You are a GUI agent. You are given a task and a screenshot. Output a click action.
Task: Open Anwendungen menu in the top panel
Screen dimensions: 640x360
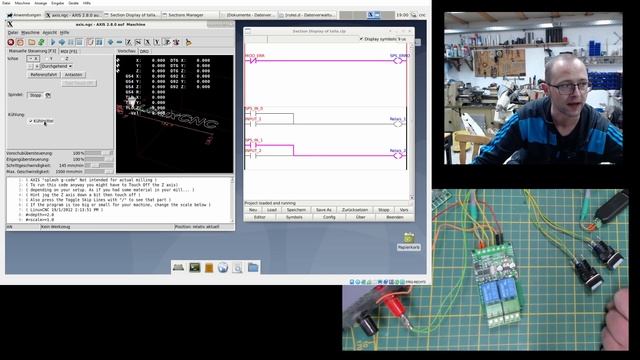[x=24, y=15]
